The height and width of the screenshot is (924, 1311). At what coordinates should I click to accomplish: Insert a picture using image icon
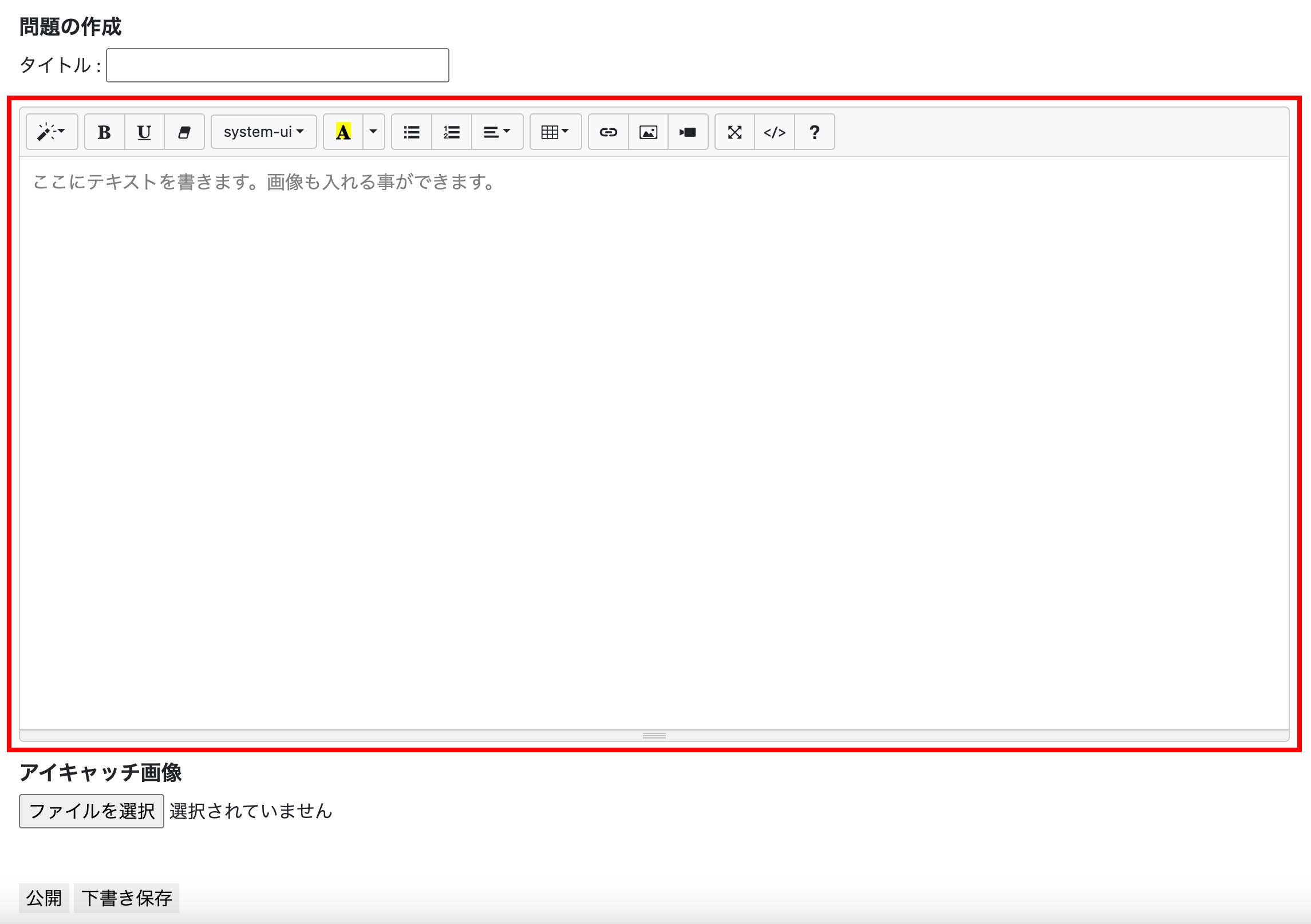pyautogui.click(x=648, y=132)
